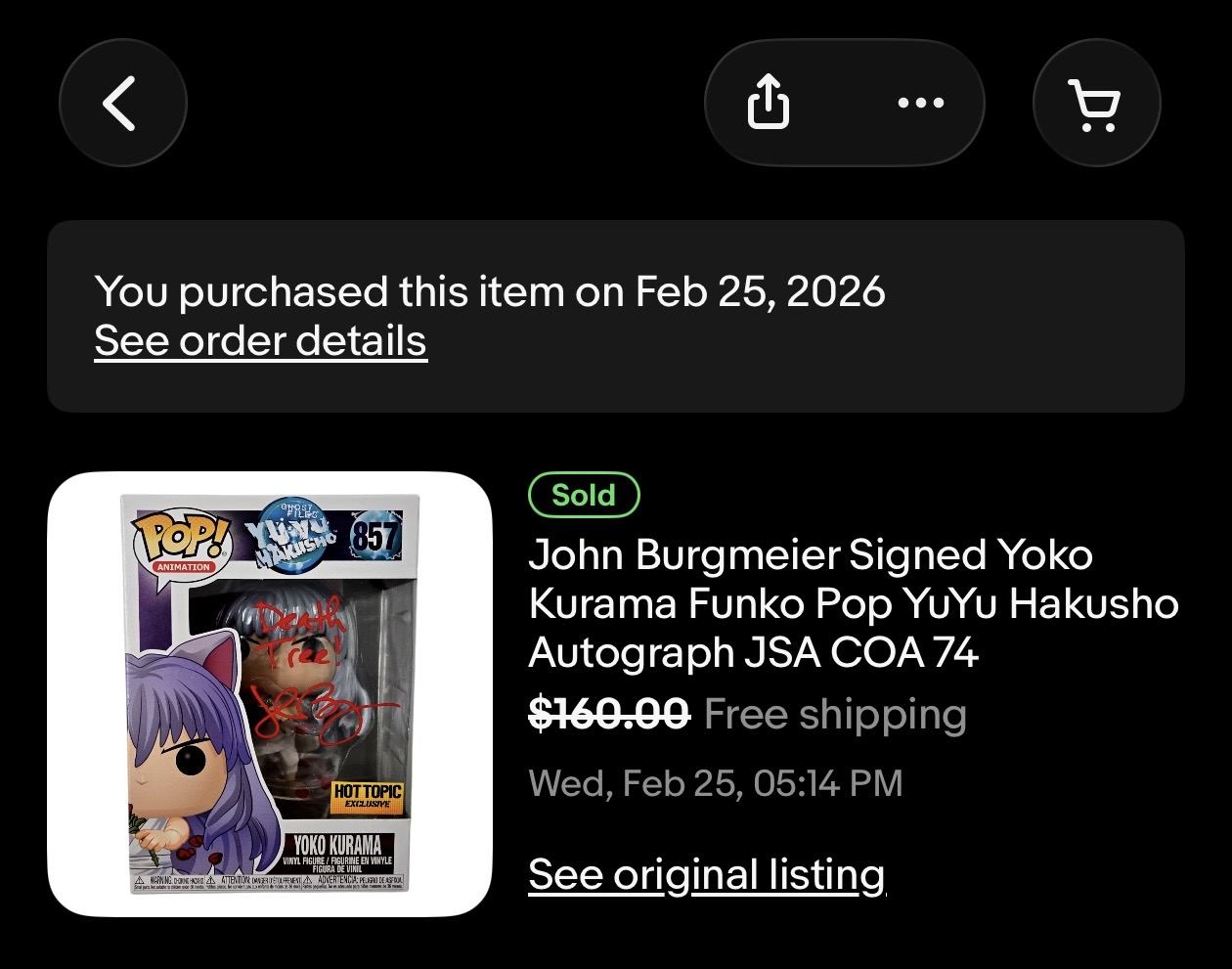Screen dimensions: 1232x969
Task: Tap the back arrow button
Action: 122,104
